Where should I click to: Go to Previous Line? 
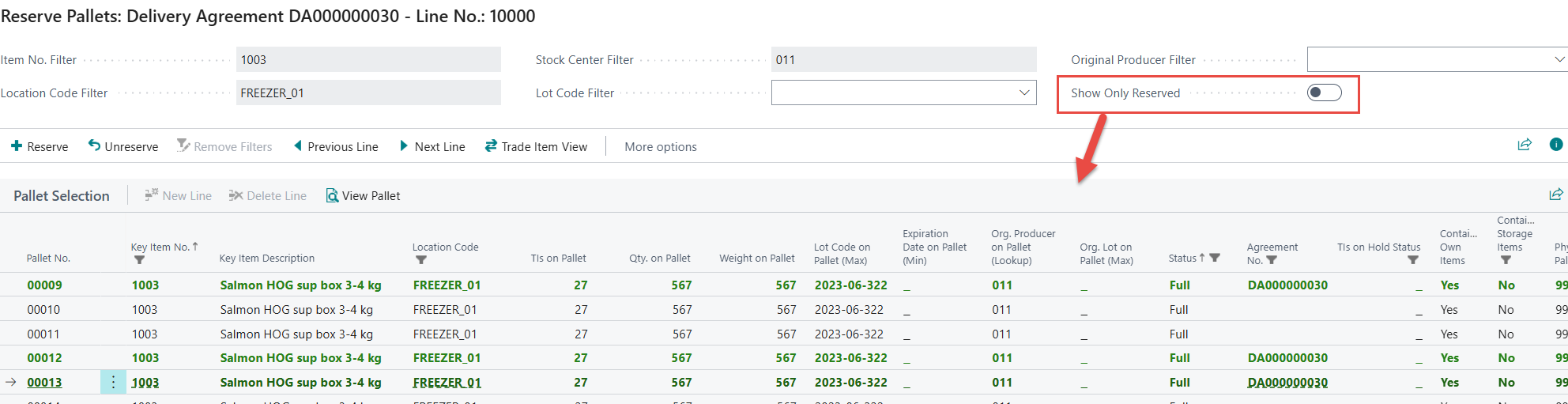(336, 146)
